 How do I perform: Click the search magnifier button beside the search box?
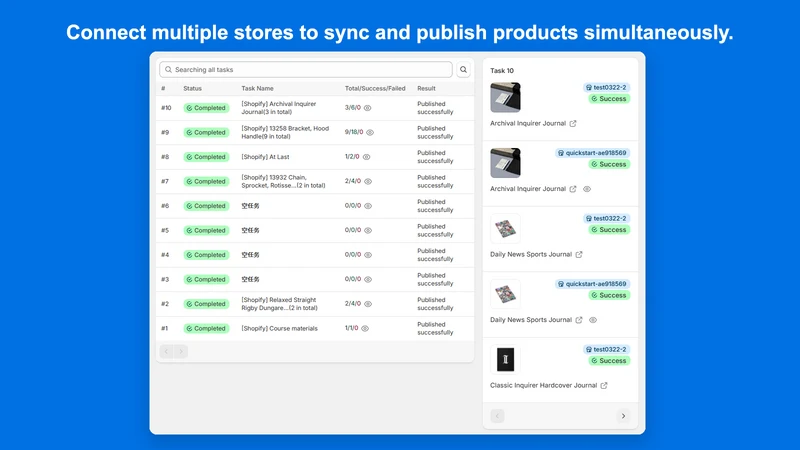pyautogui.click(x=463, y=69)
